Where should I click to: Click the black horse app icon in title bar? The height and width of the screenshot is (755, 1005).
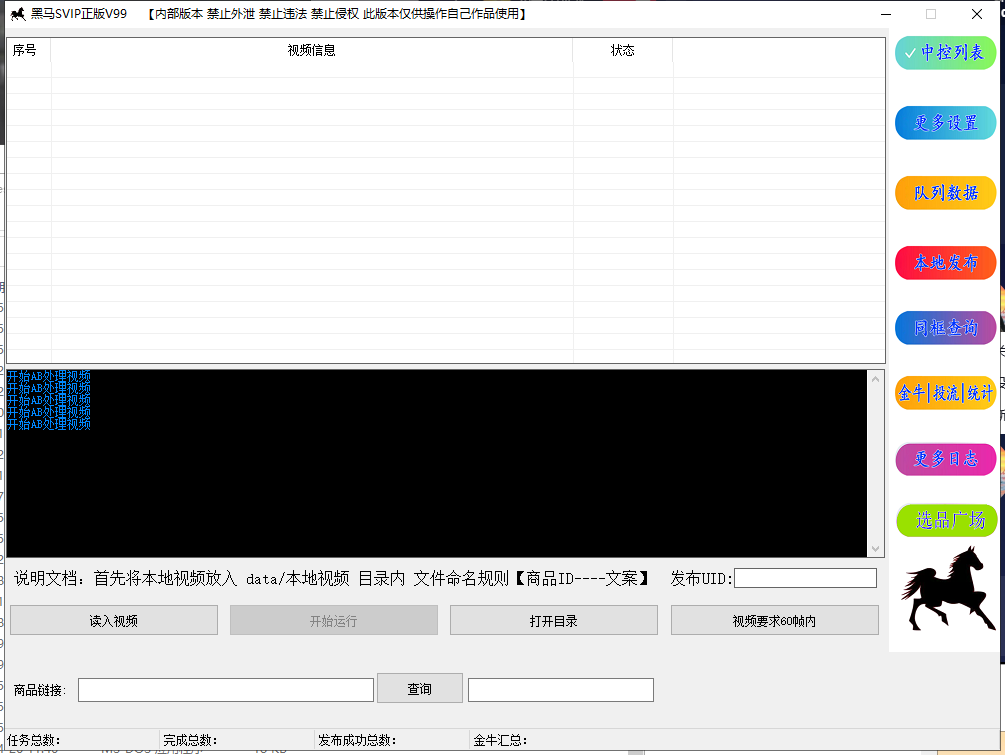(17, 14)
